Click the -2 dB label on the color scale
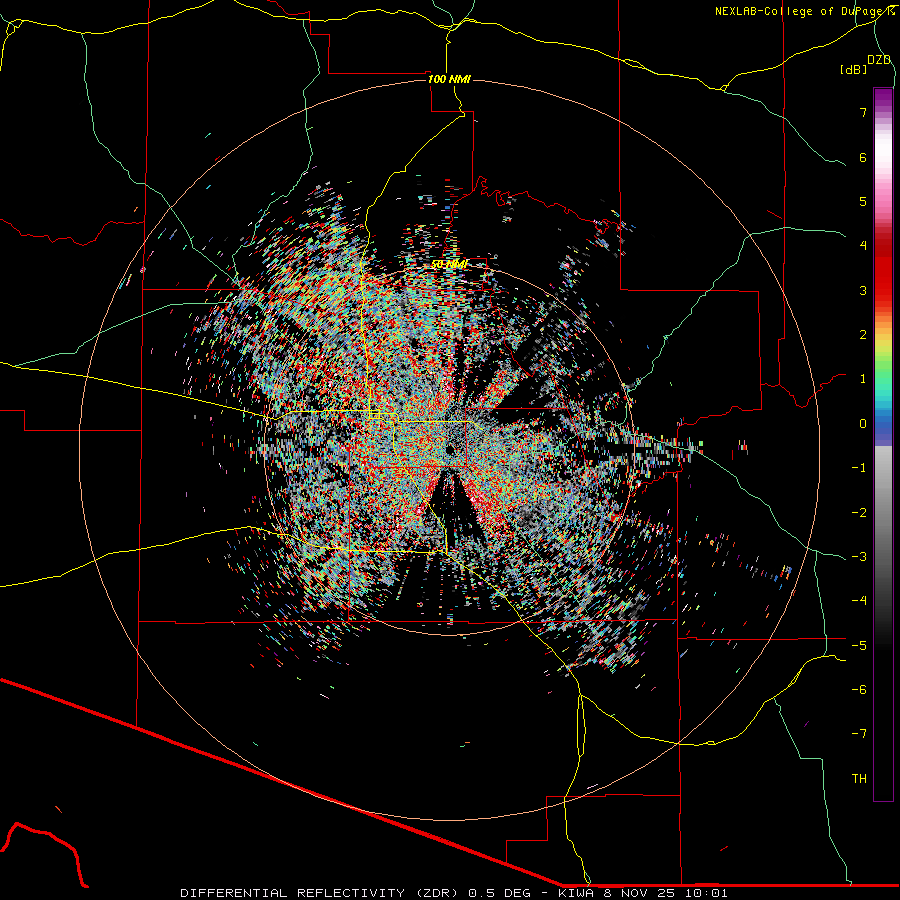This screenshot has height=900, width=900. 859,513
